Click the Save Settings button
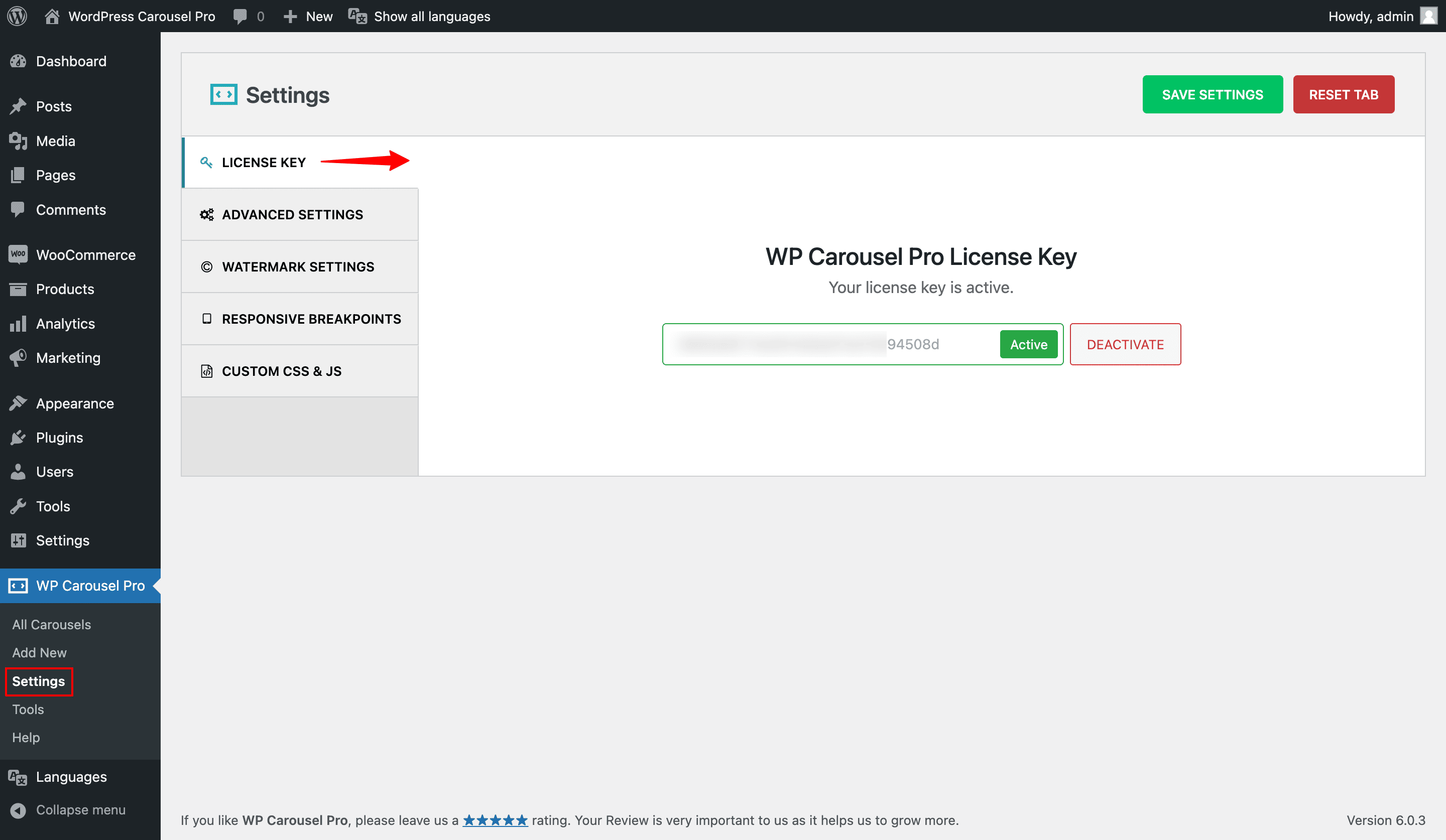Screen dimensions: 1446x840 1212,95
